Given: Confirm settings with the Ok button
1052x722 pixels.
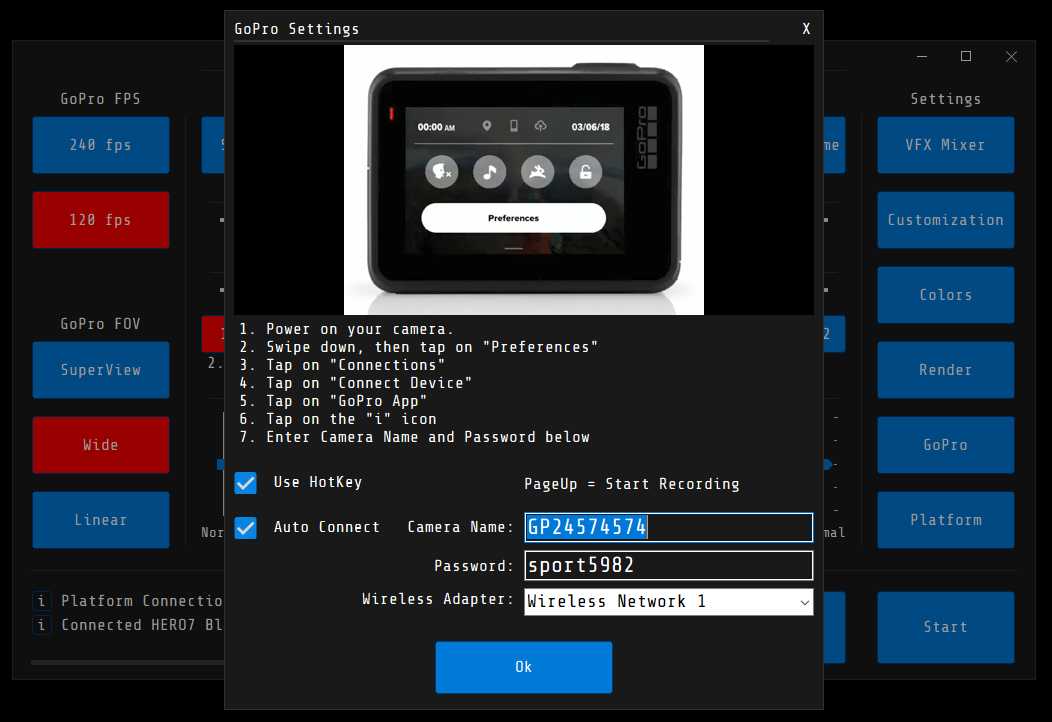Looking at the screenshot, I should pos(523,667).
